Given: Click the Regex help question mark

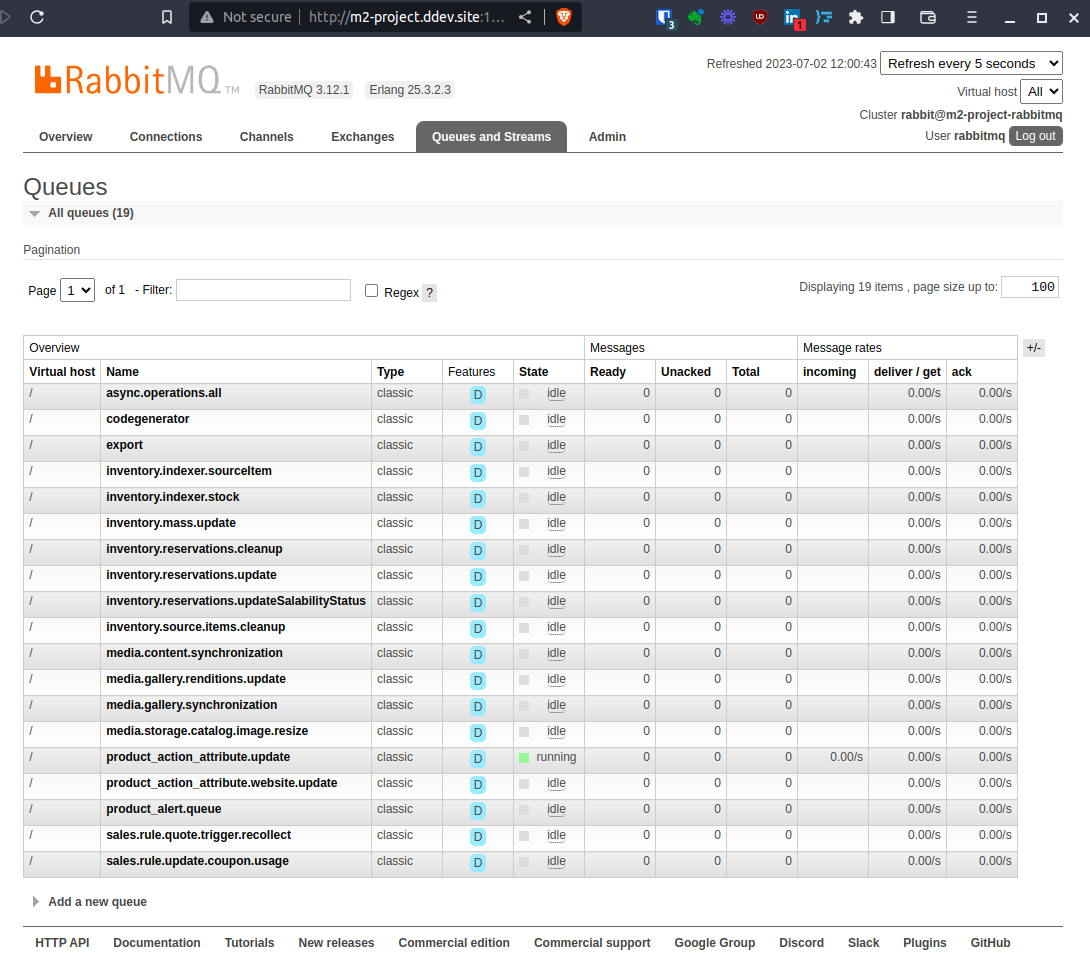Looking at the screenshot, I should point(430,293).
